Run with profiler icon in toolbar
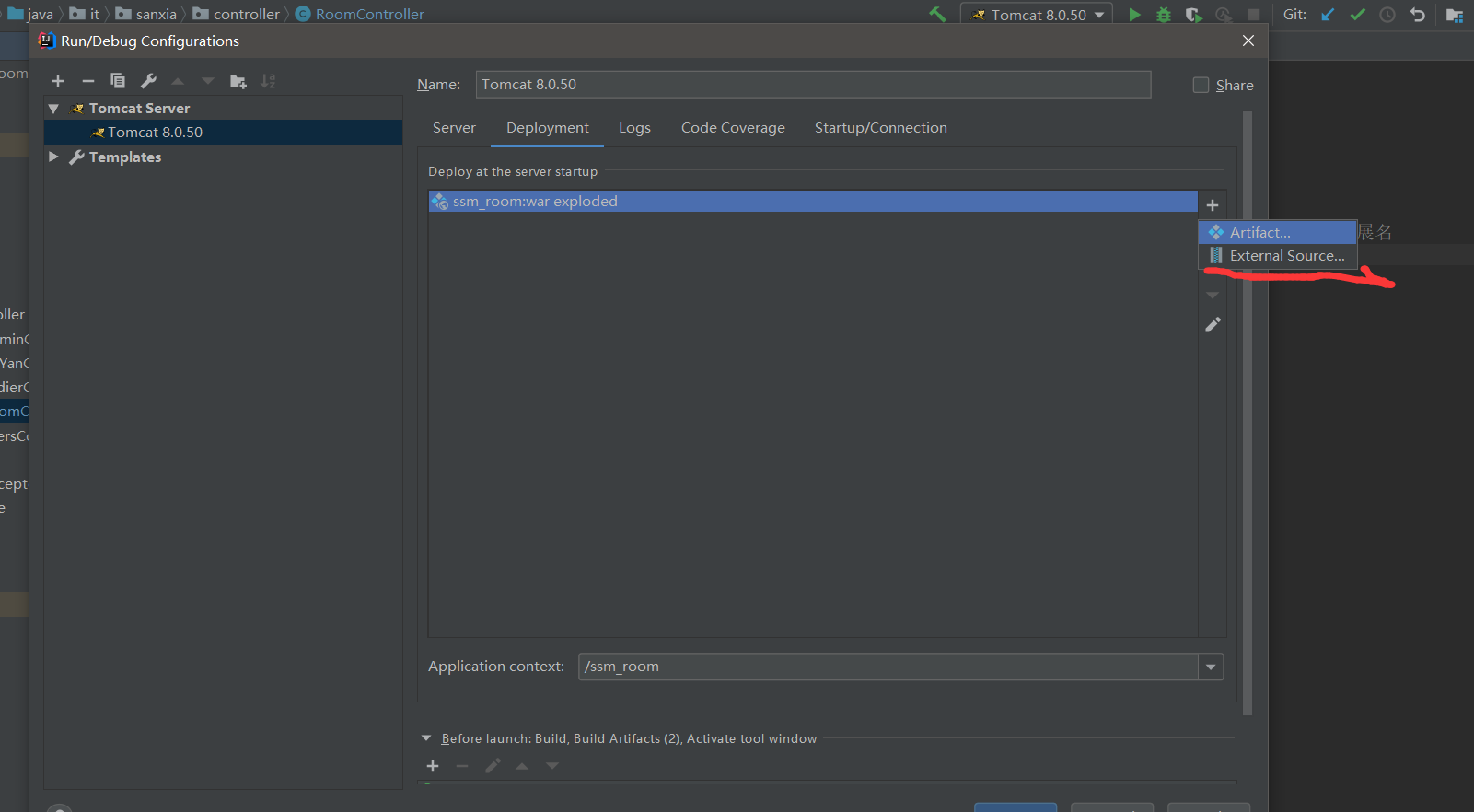Viewport: 1474px width, 812px height. pyautogui.click(x=1224, y=15)
